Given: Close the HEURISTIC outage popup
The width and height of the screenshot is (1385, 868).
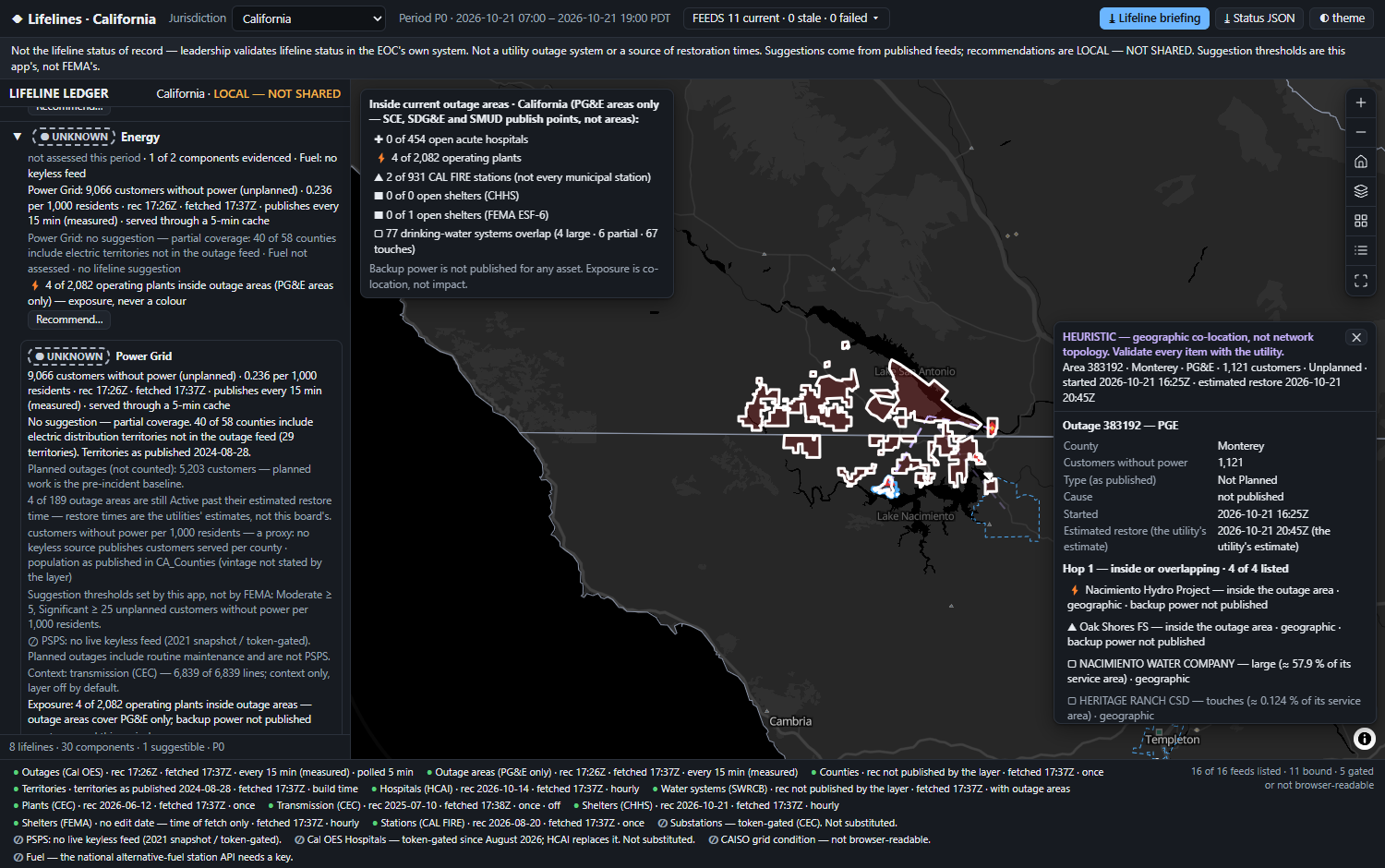Looking at the screenshot, I should click(x=1356, y=338).
